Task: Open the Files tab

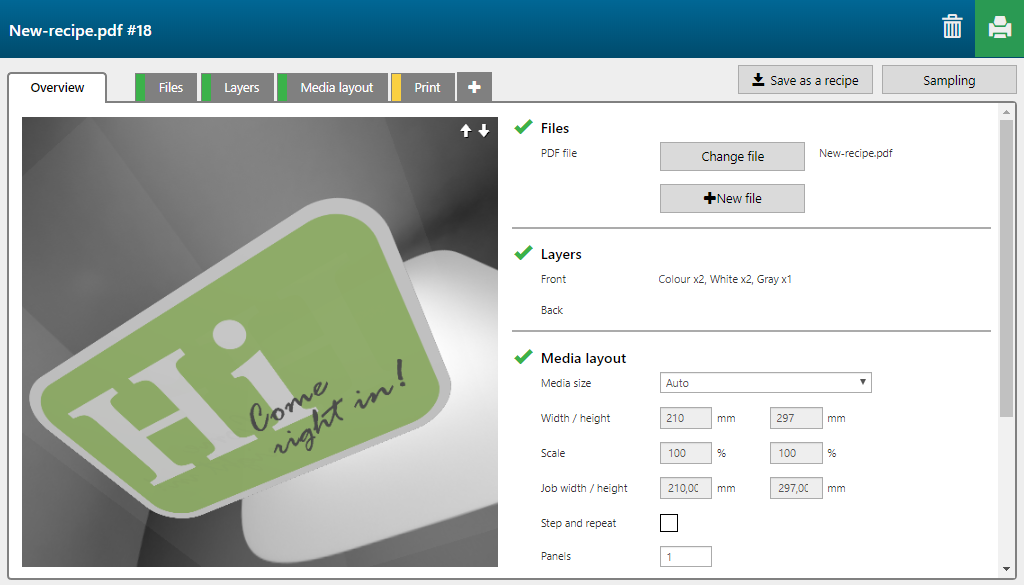Action: [166, 87]
